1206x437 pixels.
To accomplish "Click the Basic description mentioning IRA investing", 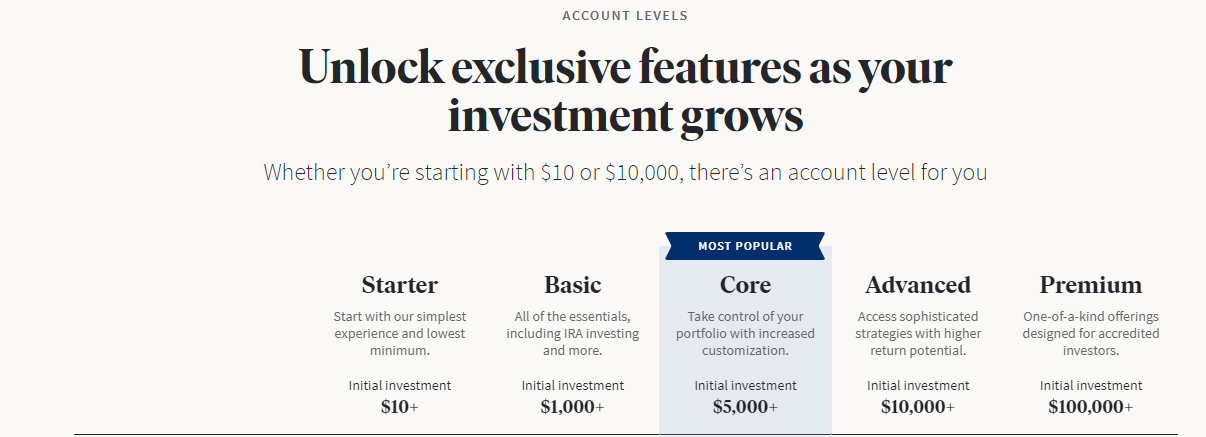I will click(x=573, y=334).
